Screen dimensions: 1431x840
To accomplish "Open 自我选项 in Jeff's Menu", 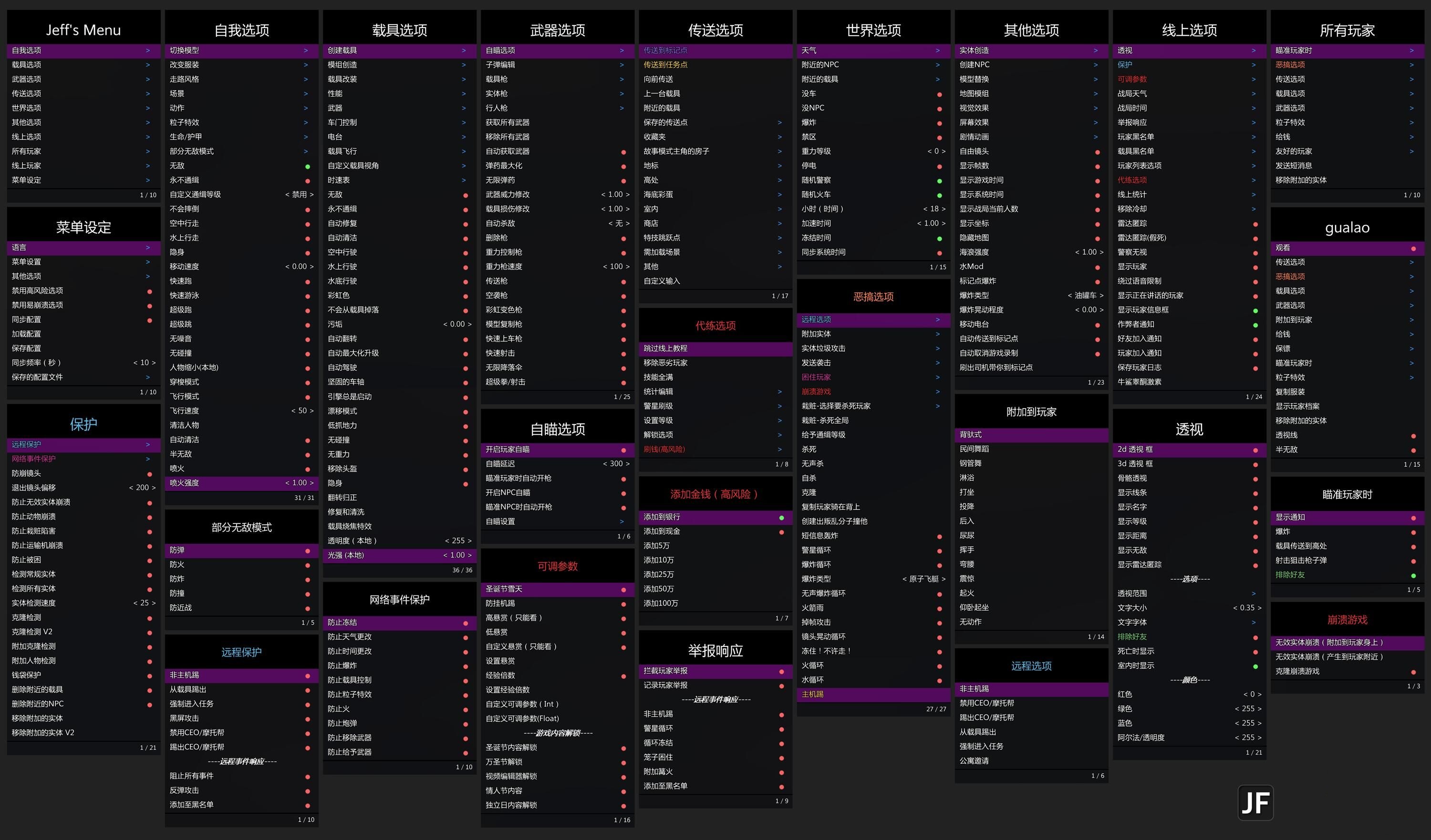I will pyautogui.click(x=83, y=51).
